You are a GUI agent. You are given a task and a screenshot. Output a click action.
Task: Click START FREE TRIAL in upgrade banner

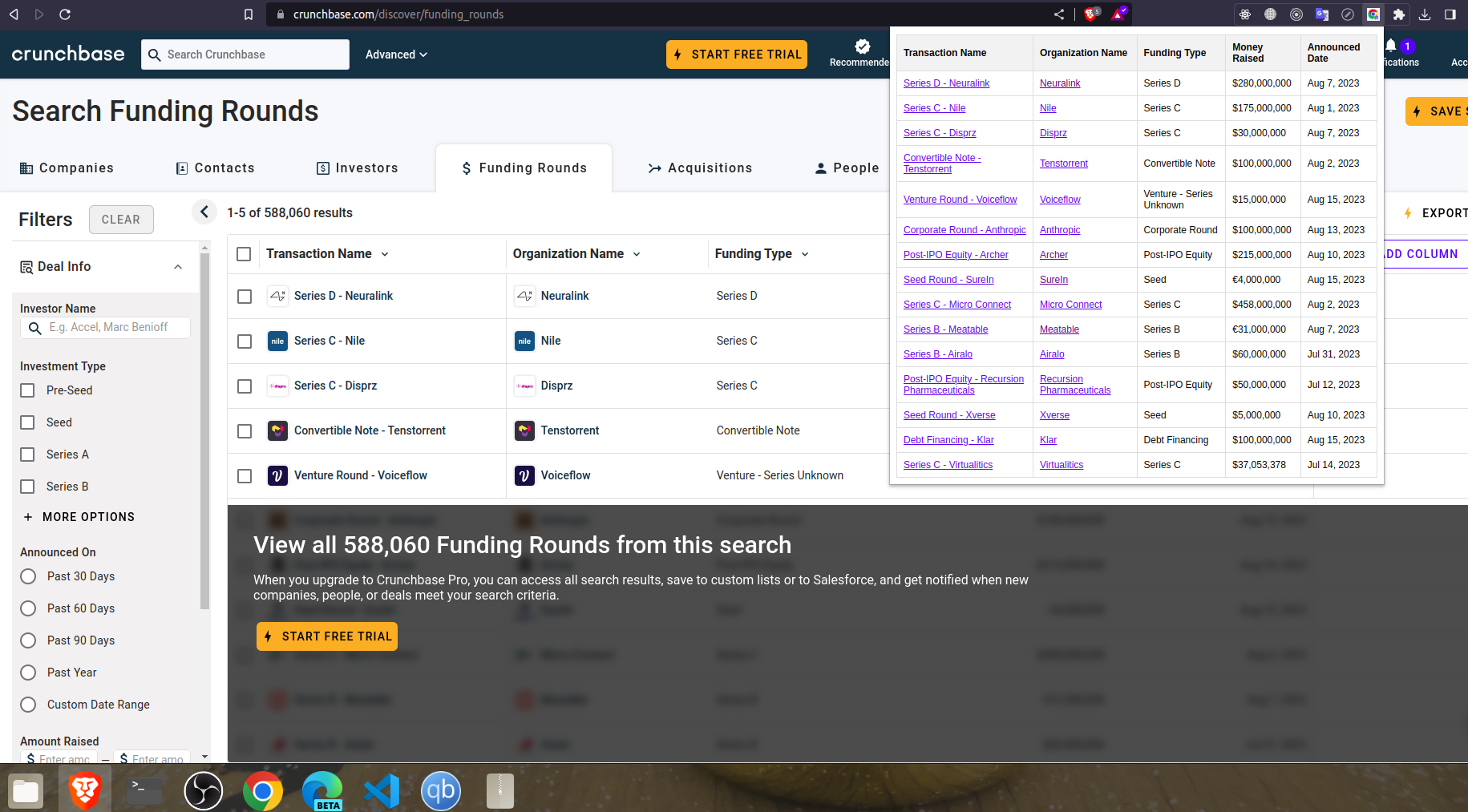[327, 636]
